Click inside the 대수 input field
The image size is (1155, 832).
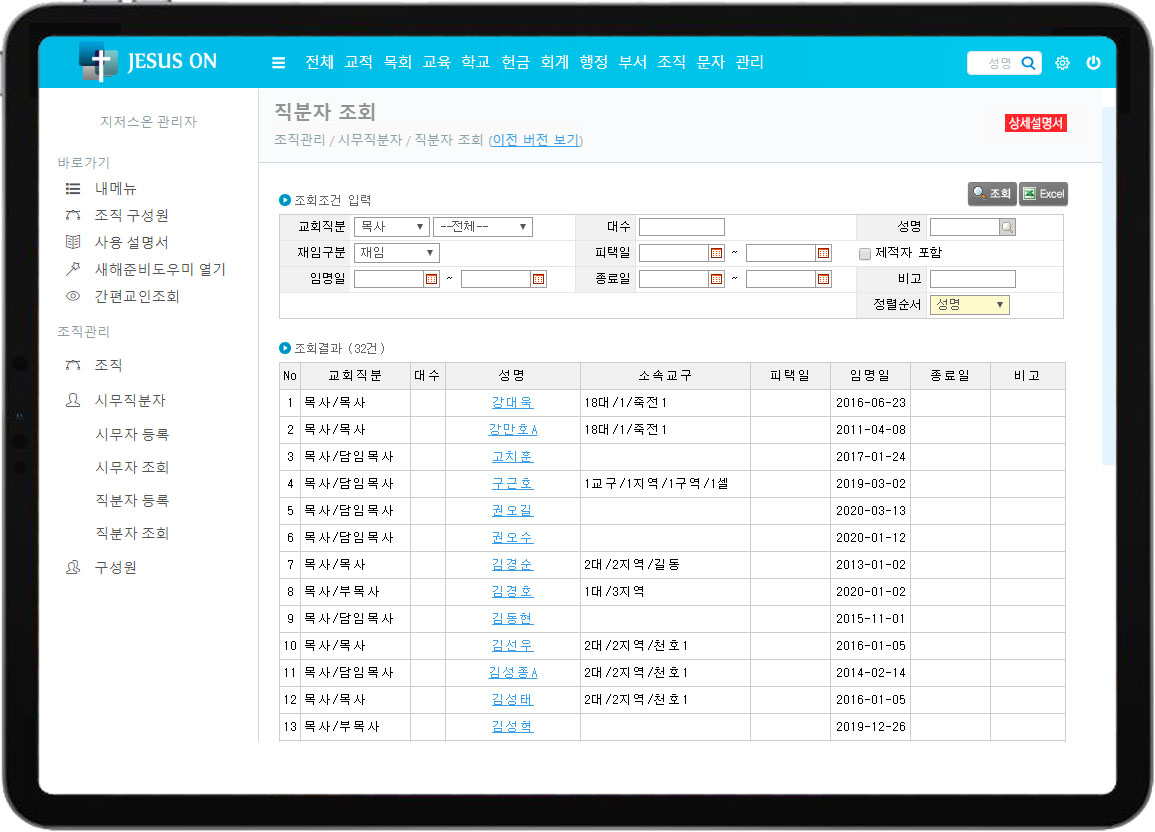(x=681, y=227)
